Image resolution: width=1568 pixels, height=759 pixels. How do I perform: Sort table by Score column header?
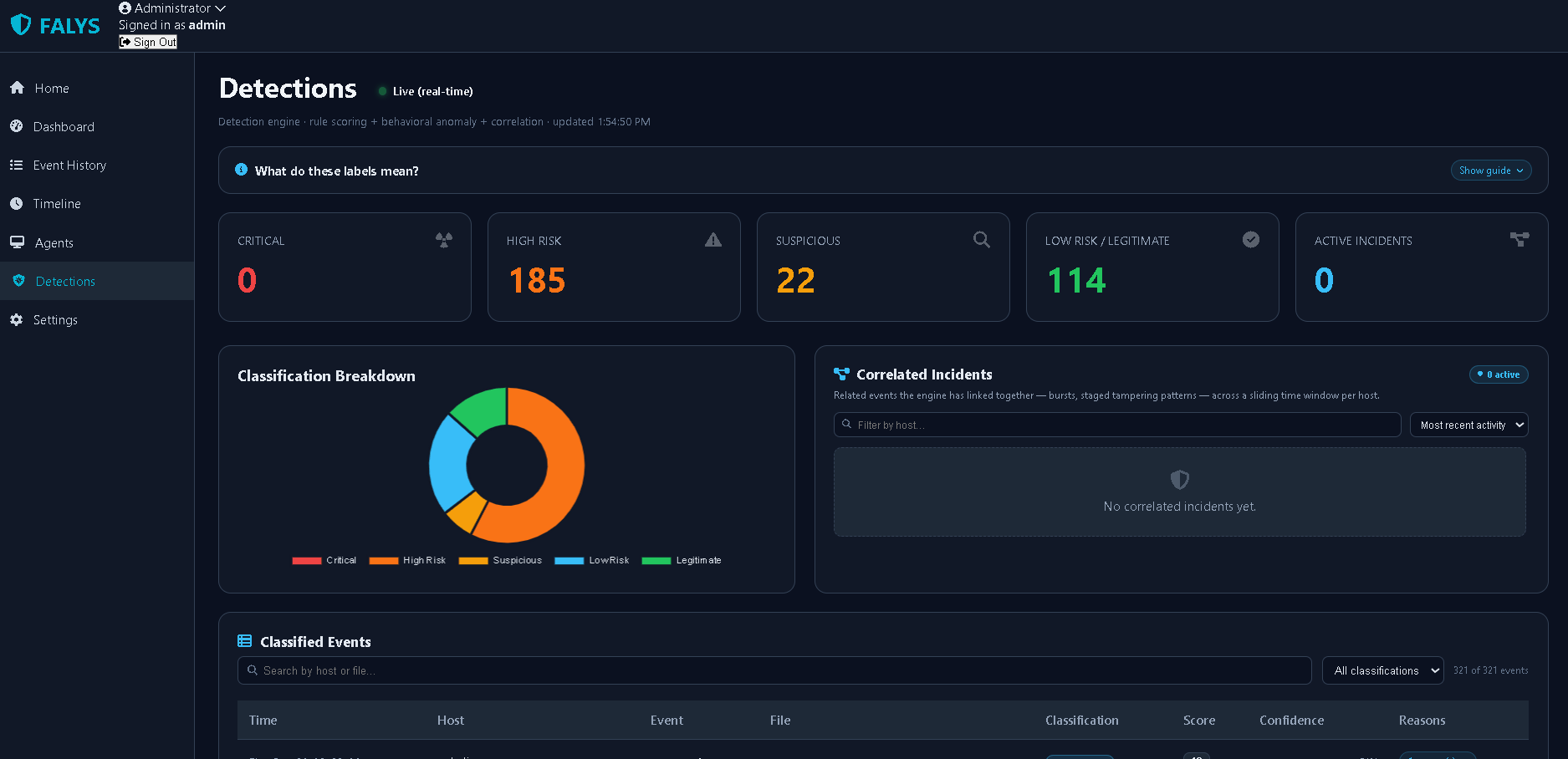pos(1199,720)
